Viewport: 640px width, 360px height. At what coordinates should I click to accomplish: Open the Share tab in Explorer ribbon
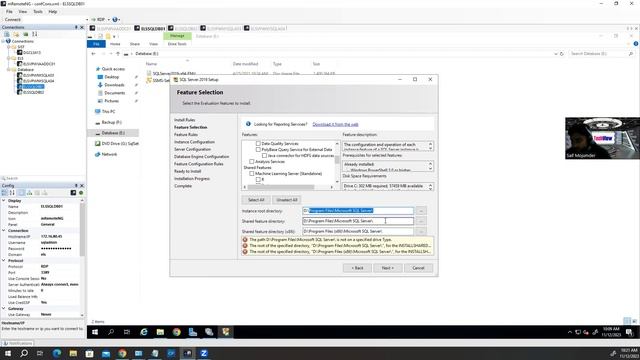pos(135,44)
